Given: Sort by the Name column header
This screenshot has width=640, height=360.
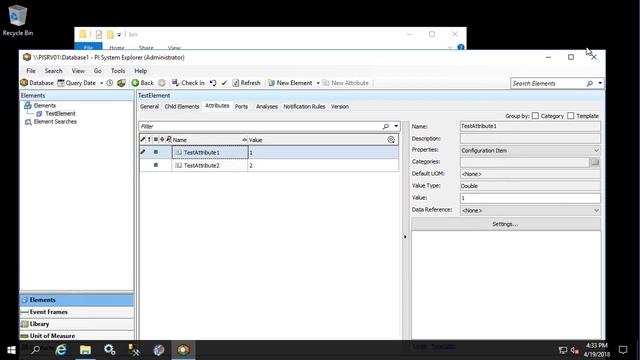Looking at the screenshot, I should point(209,140).
